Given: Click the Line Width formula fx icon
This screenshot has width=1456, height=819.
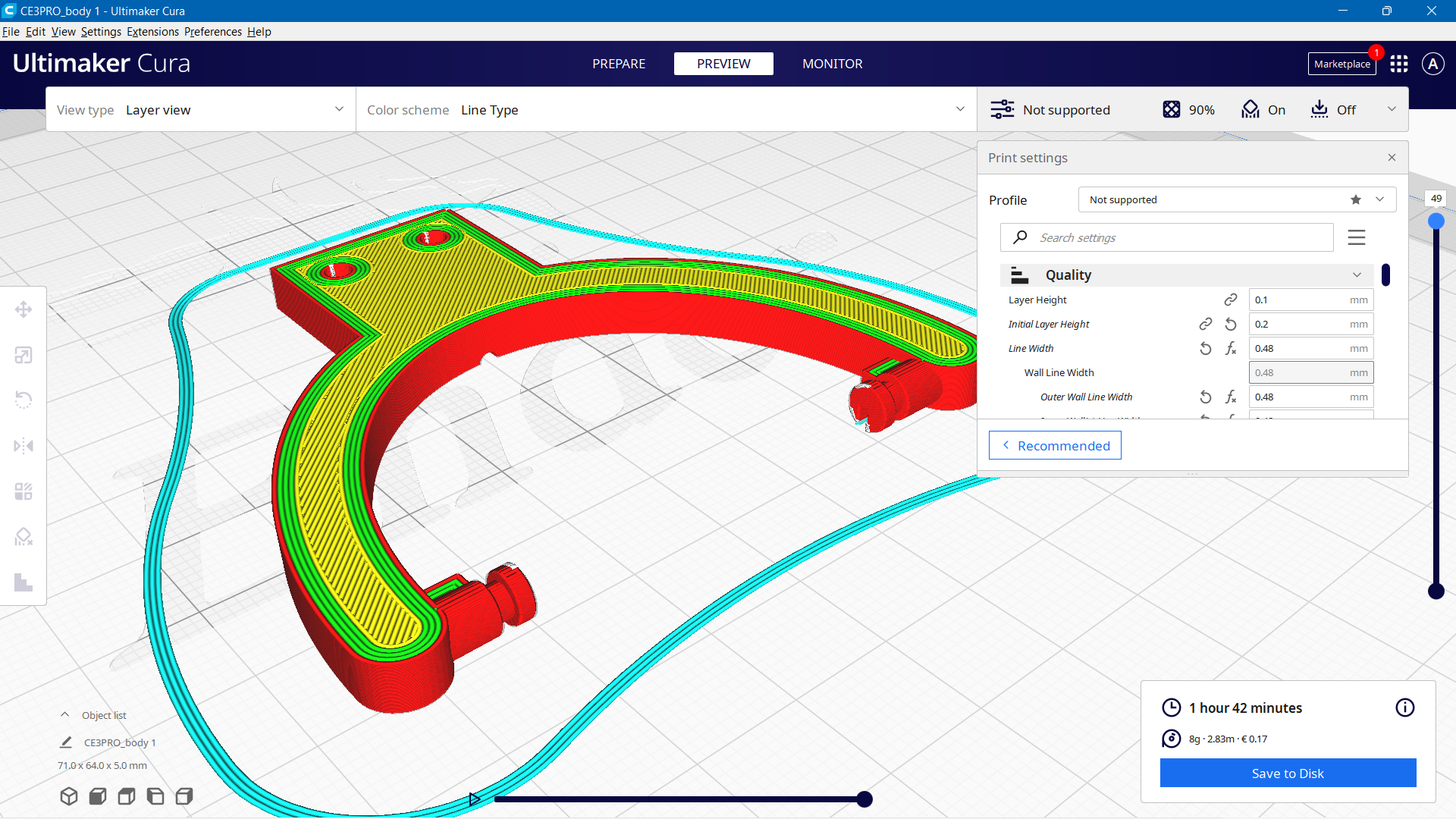Looking at the screenshot, I should click(1231, 349).
